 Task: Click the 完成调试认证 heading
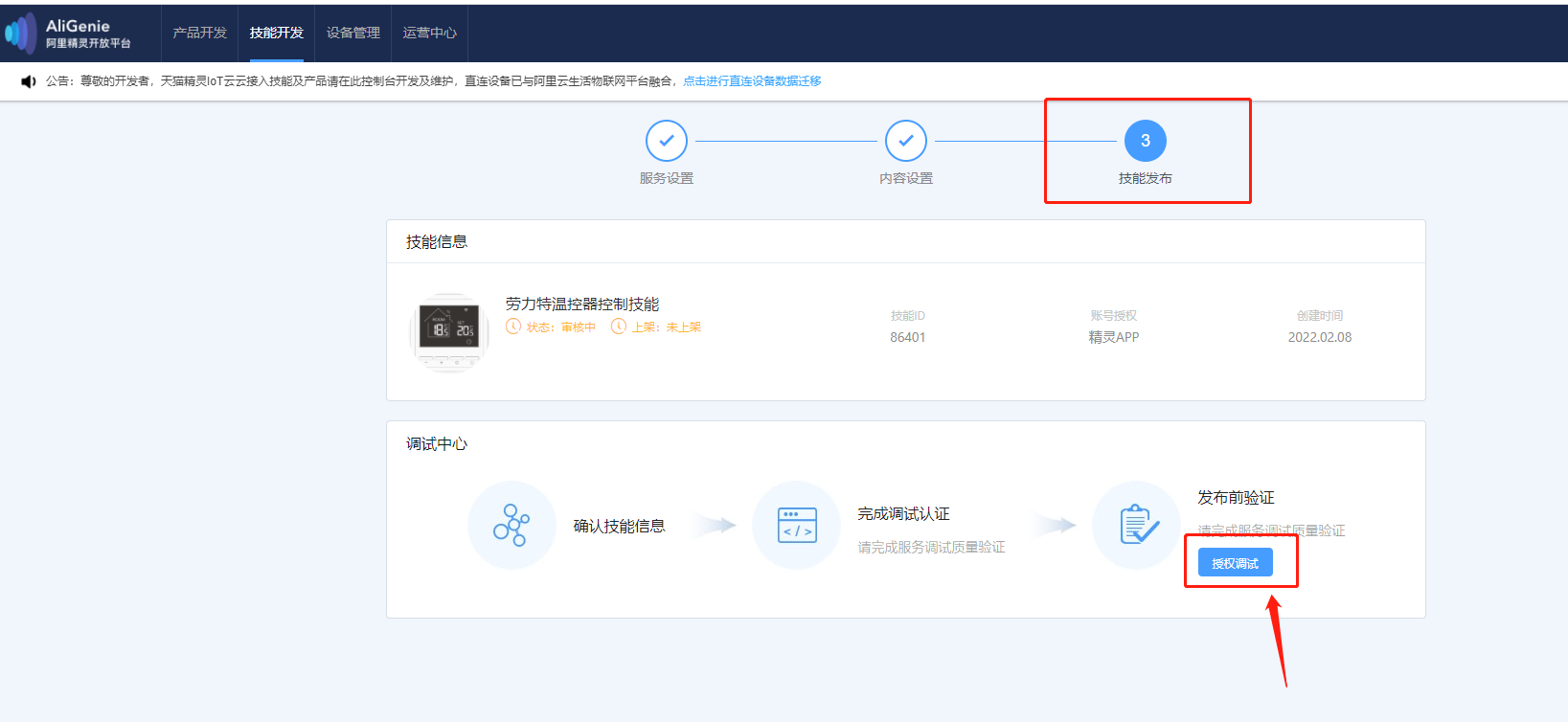click(904, 514)
